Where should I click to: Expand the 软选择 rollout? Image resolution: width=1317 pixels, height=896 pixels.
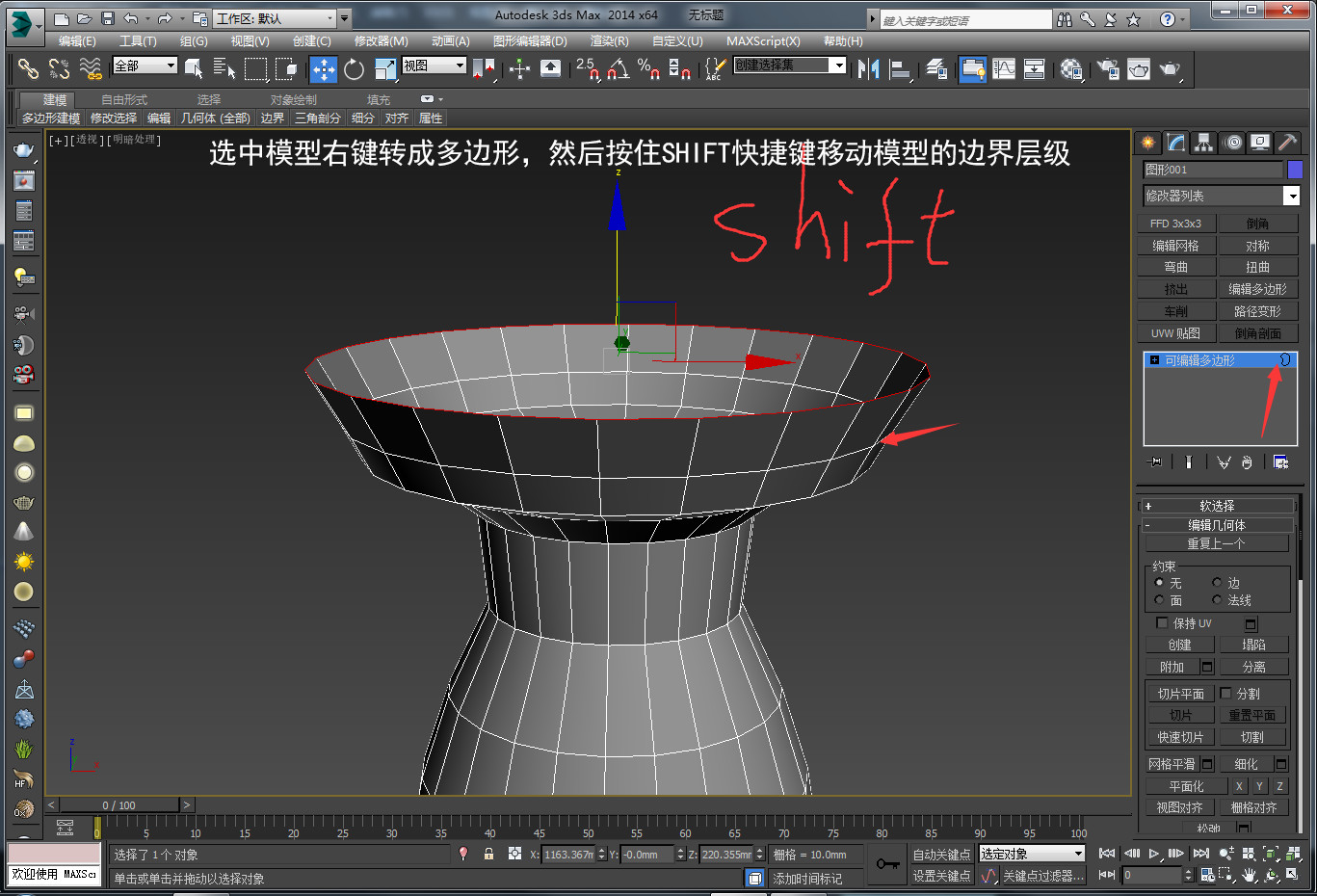[1217, 506]
